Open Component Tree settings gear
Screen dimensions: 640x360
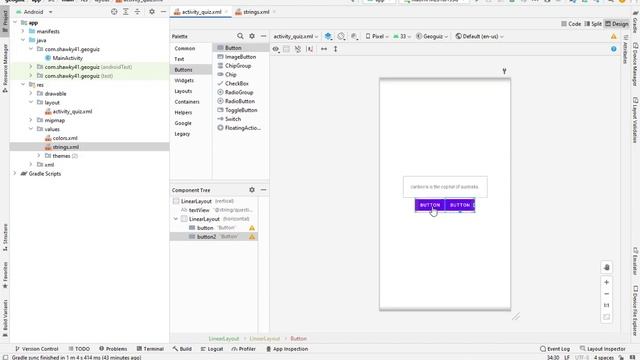click(252, 190)
